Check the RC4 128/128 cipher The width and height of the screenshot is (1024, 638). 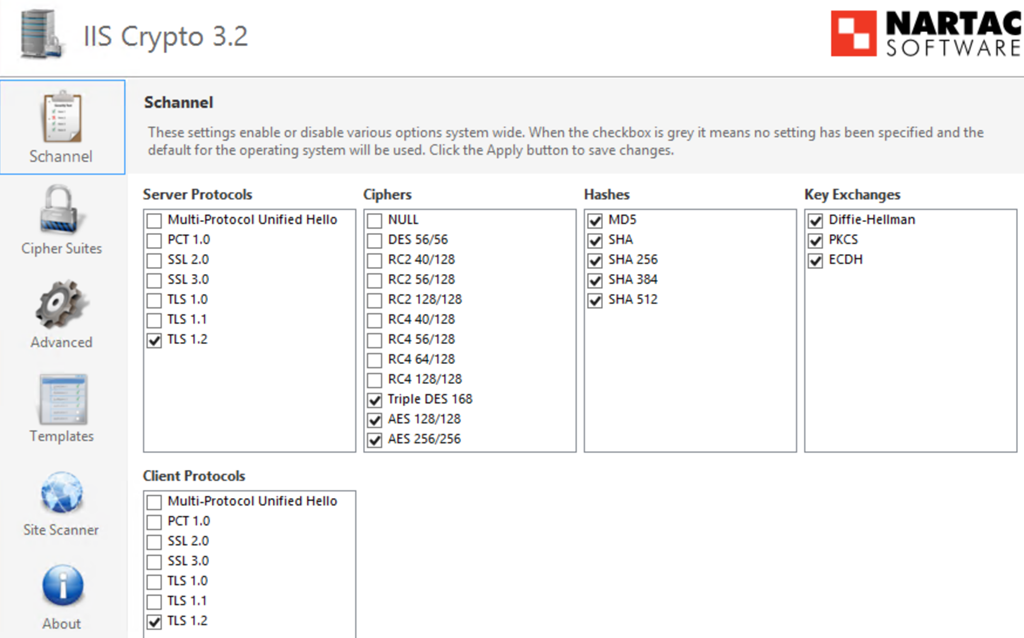[x=374, y=380]
